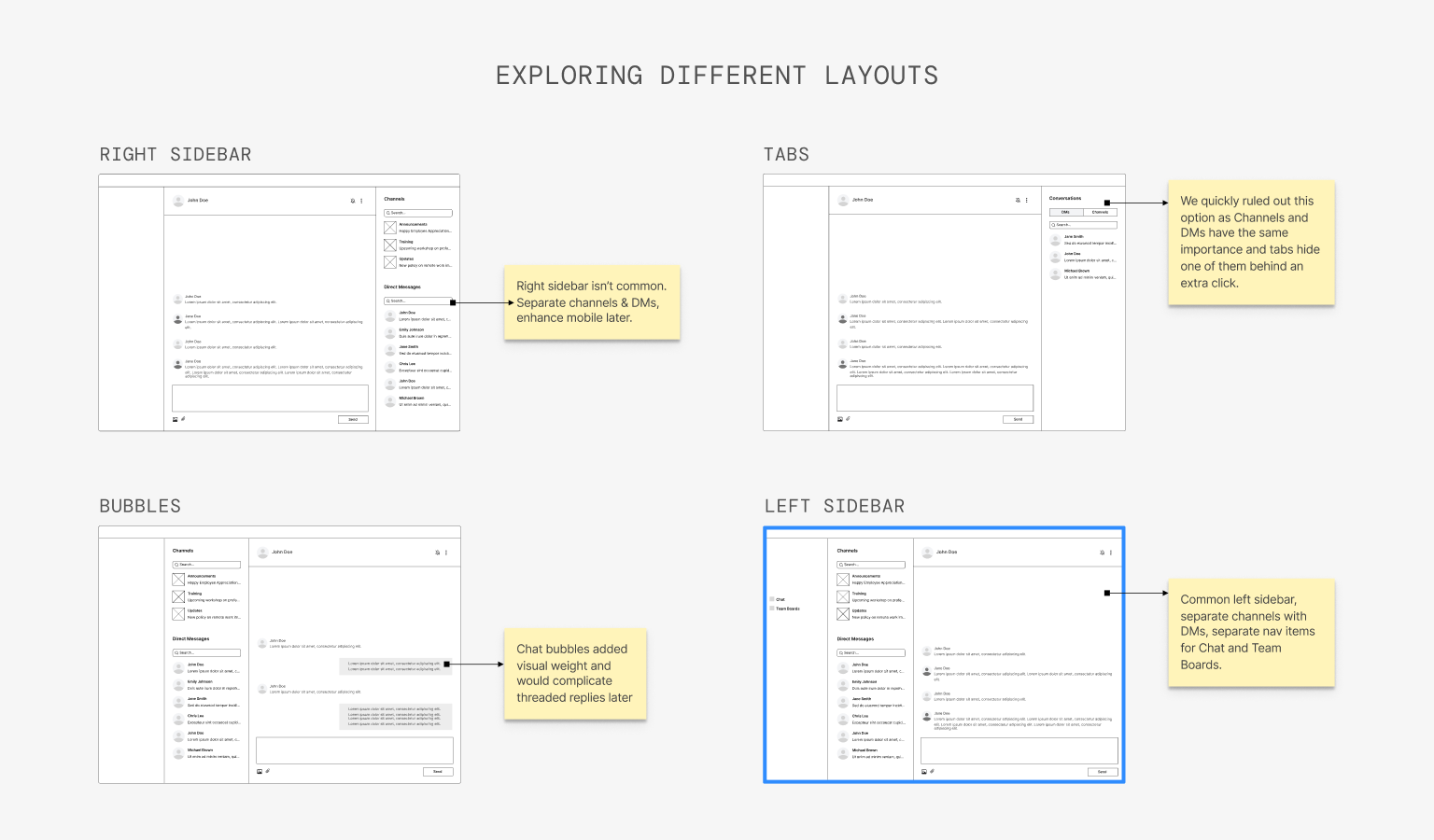The image size is (1434, 840).
Task: Click the attachment paperclip in Right Sidebar wireframe
Action: (183, 419)
